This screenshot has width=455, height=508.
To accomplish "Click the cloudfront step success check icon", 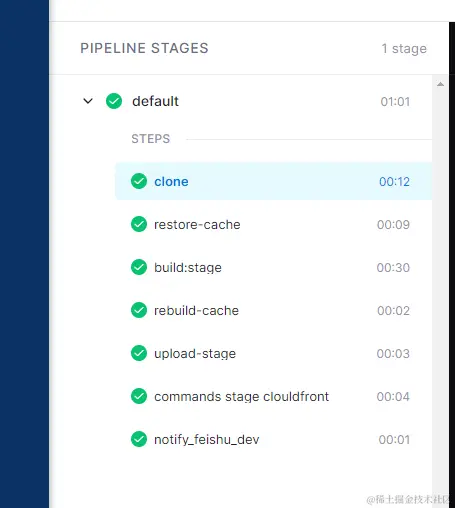I will coord(139,396).
